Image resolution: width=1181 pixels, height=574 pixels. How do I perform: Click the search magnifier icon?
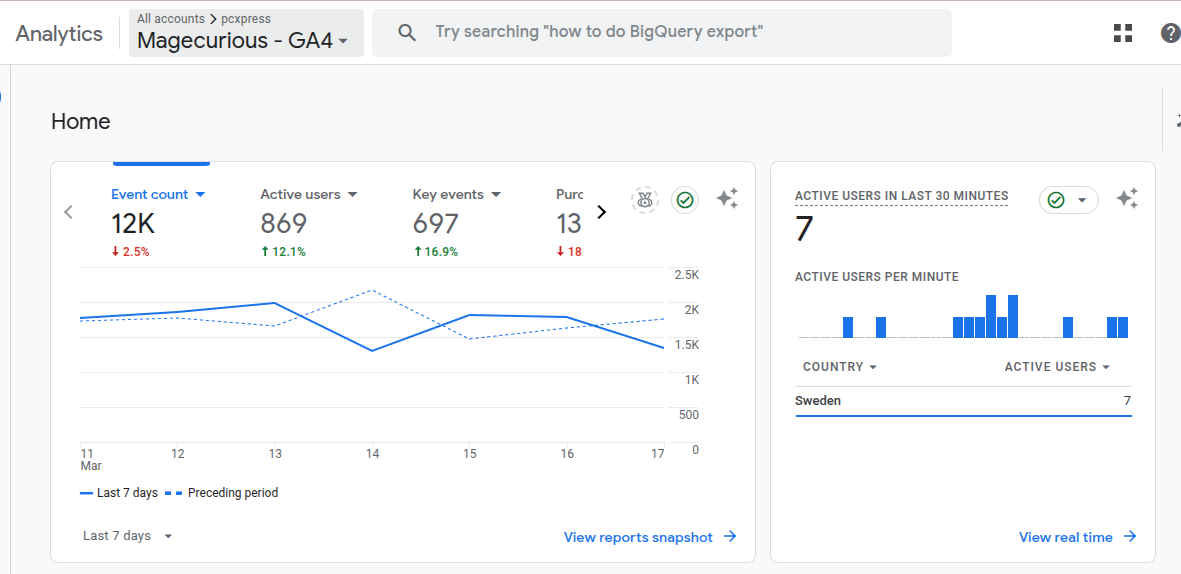click(407, 33)
